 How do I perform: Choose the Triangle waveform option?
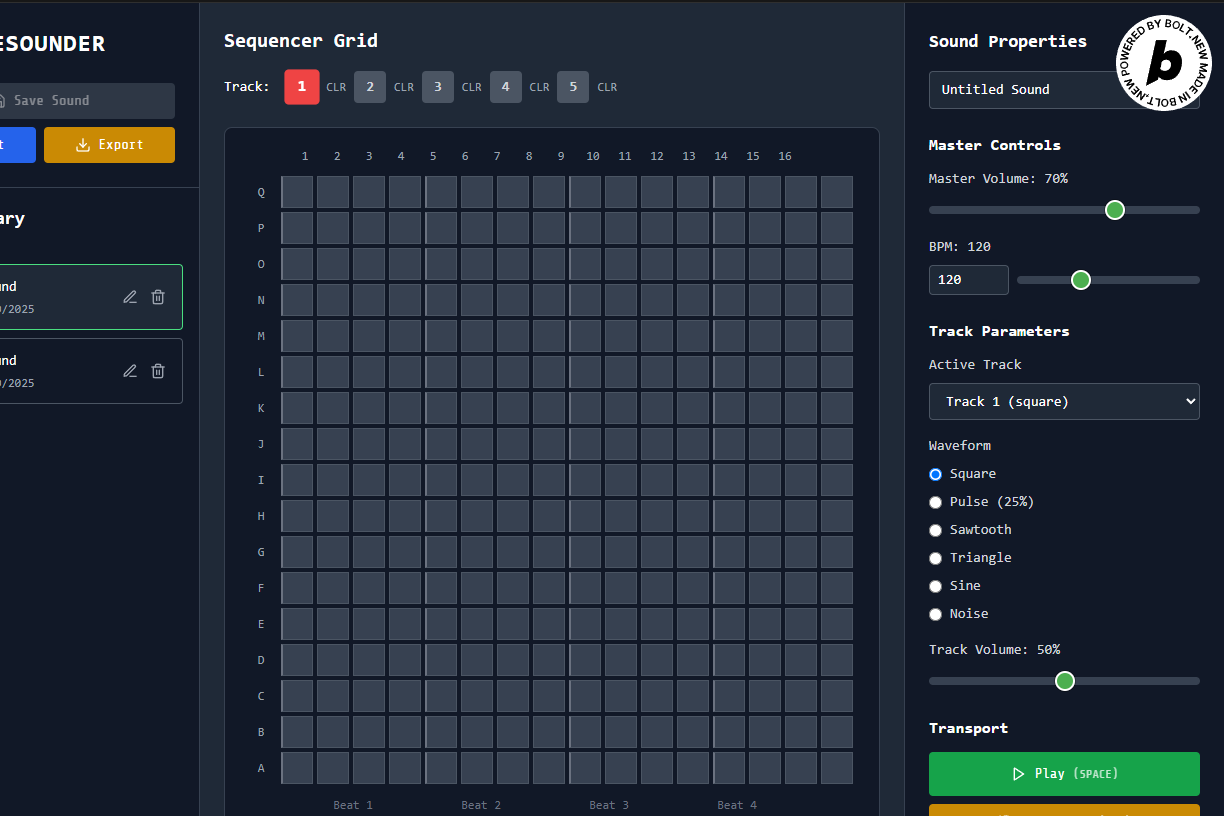tap(970, 558)
